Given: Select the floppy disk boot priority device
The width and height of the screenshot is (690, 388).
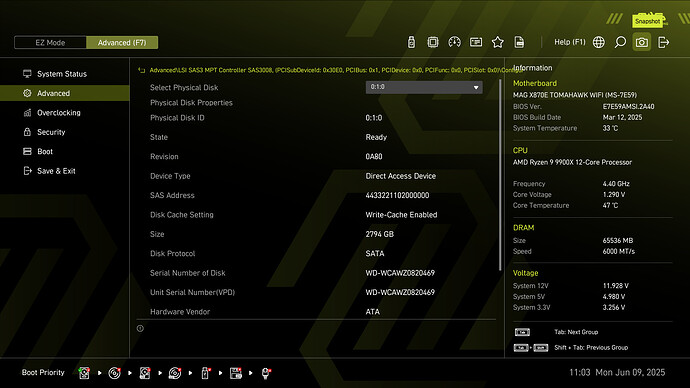Looking at the screenshot, I should pos(236,373).
